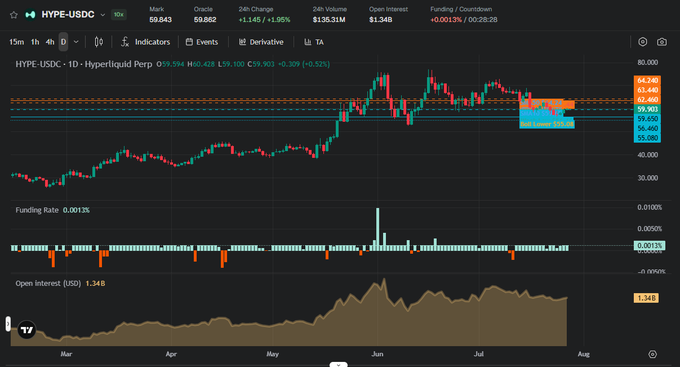The image size is (680, 367).
Task: Open the Indicators menu
Action: coord(145,42)
